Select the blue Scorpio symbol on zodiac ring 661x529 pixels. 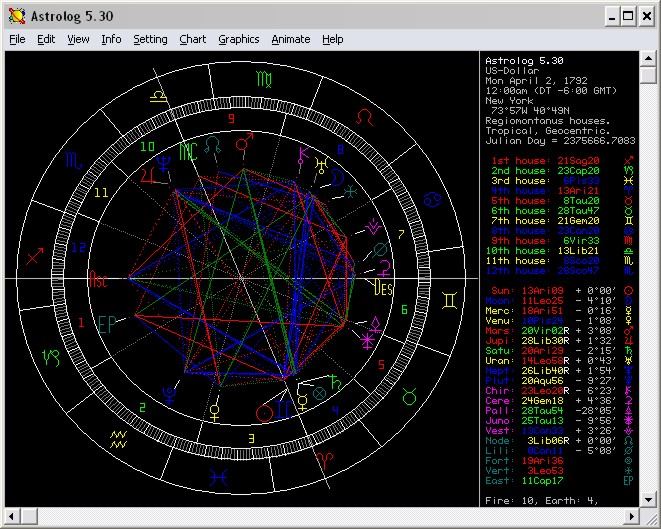point(75,159)
